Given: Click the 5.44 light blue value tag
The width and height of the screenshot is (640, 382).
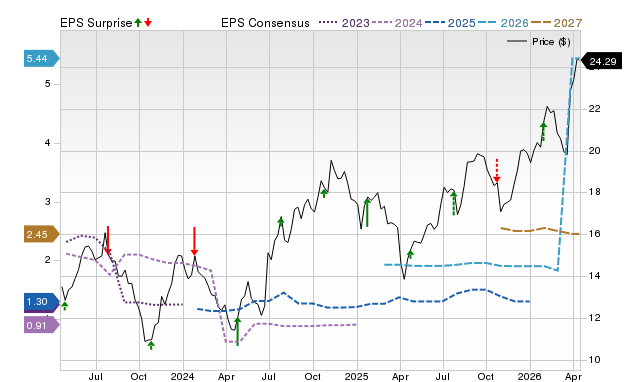Looking at the screenshot, I should click(x=42, y=59).
